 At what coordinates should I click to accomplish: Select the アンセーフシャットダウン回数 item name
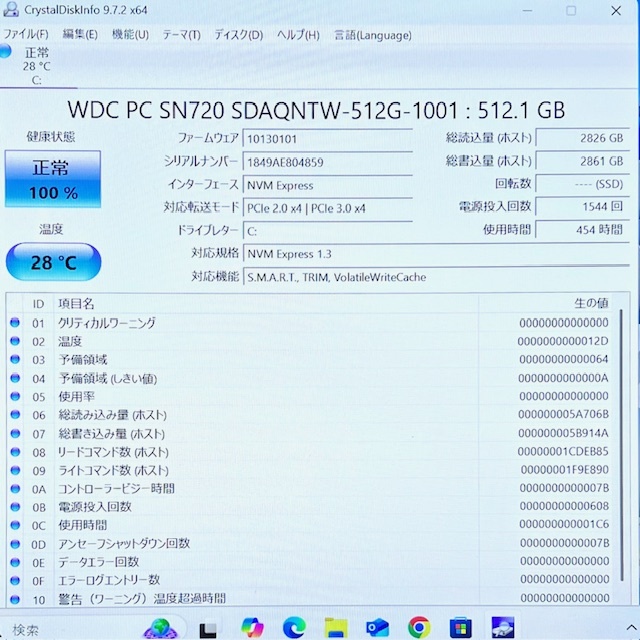click(x=124, y=543)
